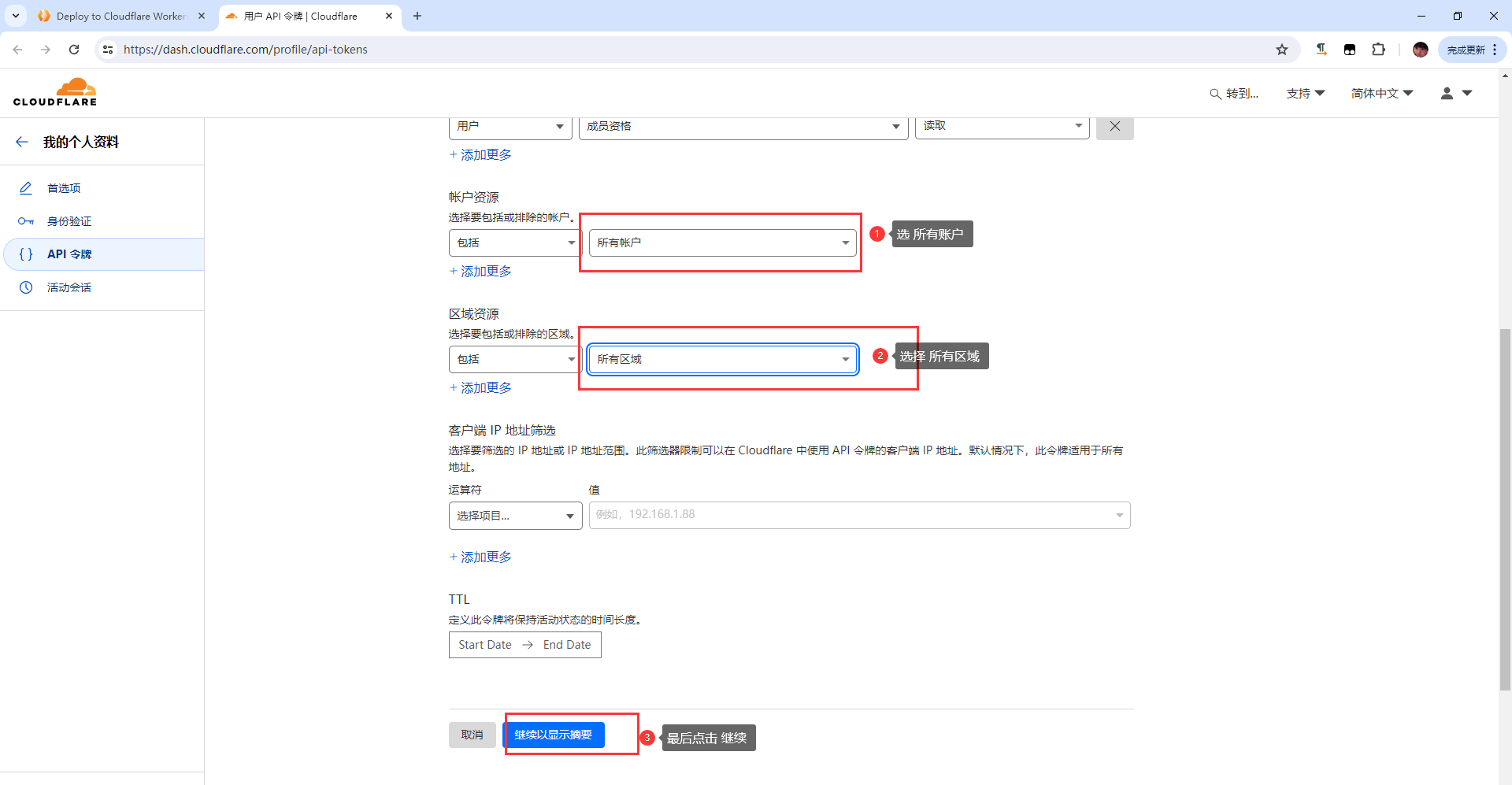
Task: Click the dark square extension icon
Action: pos(1350,50)
